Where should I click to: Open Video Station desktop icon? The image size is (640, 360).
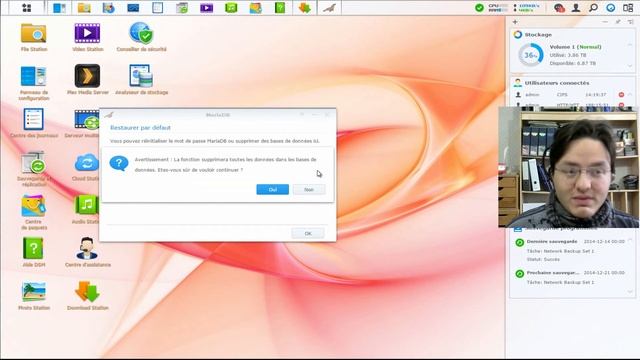coord(87,37)
